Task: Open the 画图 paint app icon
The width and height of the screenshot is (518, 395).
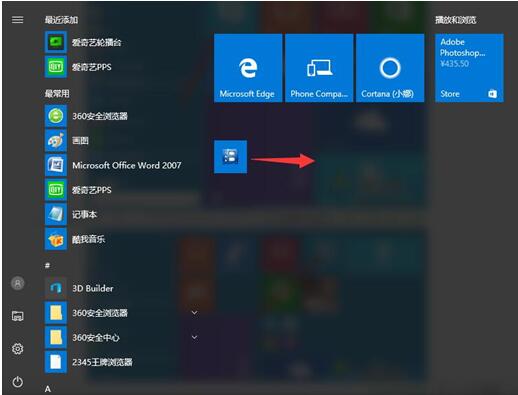Action: click(x=56, y=140)
